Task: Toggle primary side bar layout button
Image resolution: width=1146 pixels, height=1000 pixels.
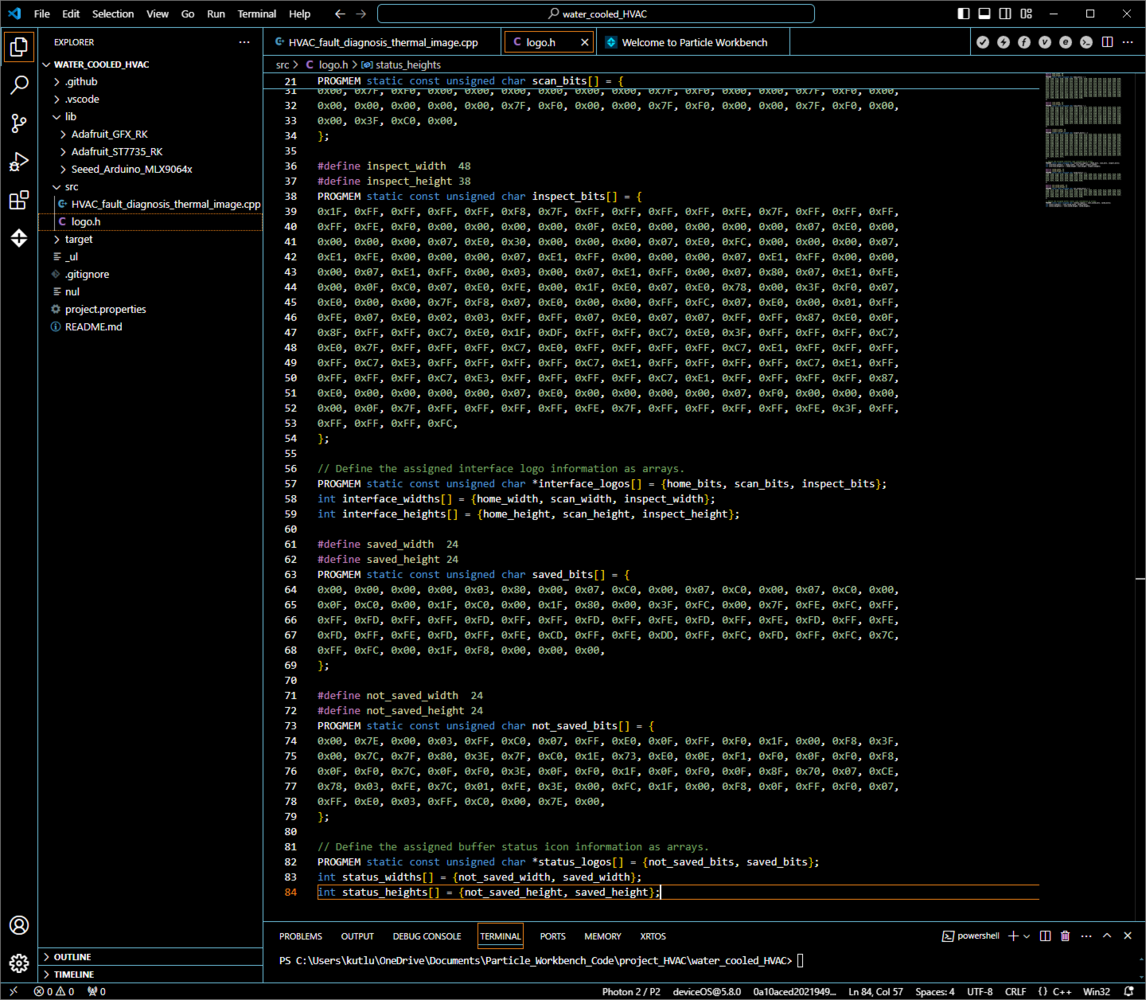Action: tap(963, 14)
